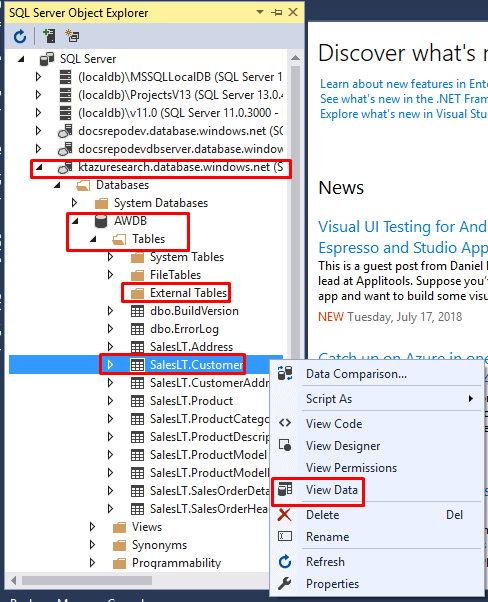488x602 pixels.
Task: Click the Properties wrench icon
Action: point(285,584)
